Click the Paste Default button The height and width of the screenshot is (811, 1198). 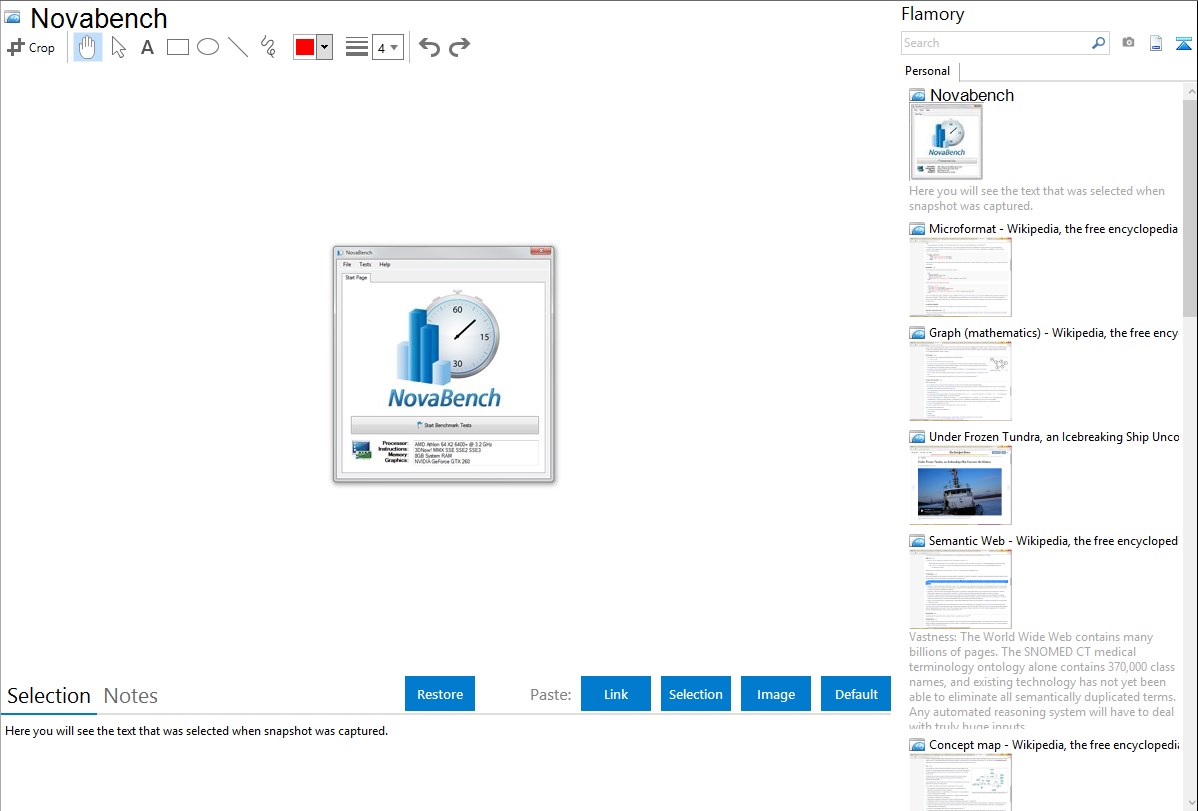[x=856, y=693]
